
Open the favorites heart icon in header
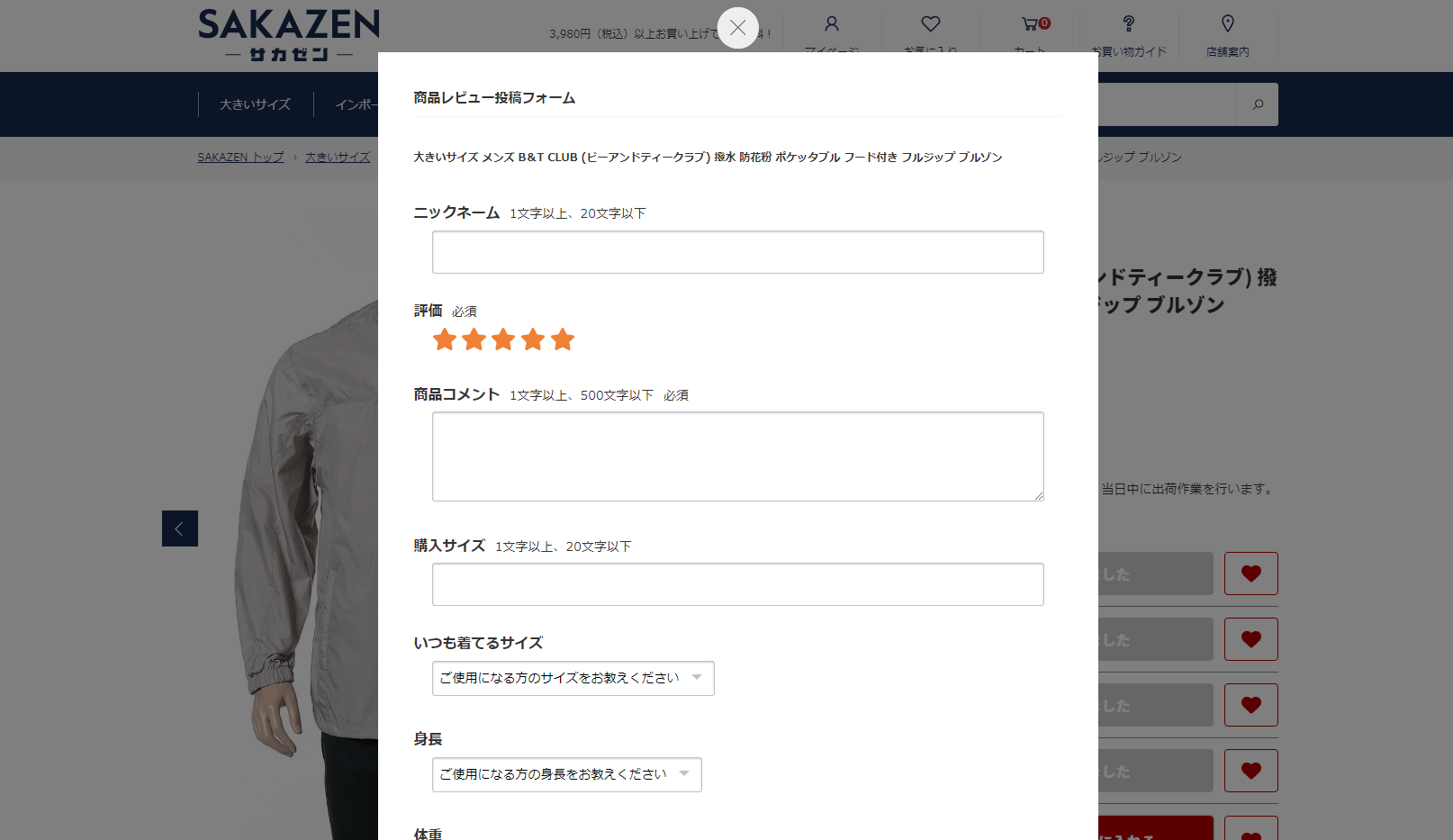931,24
